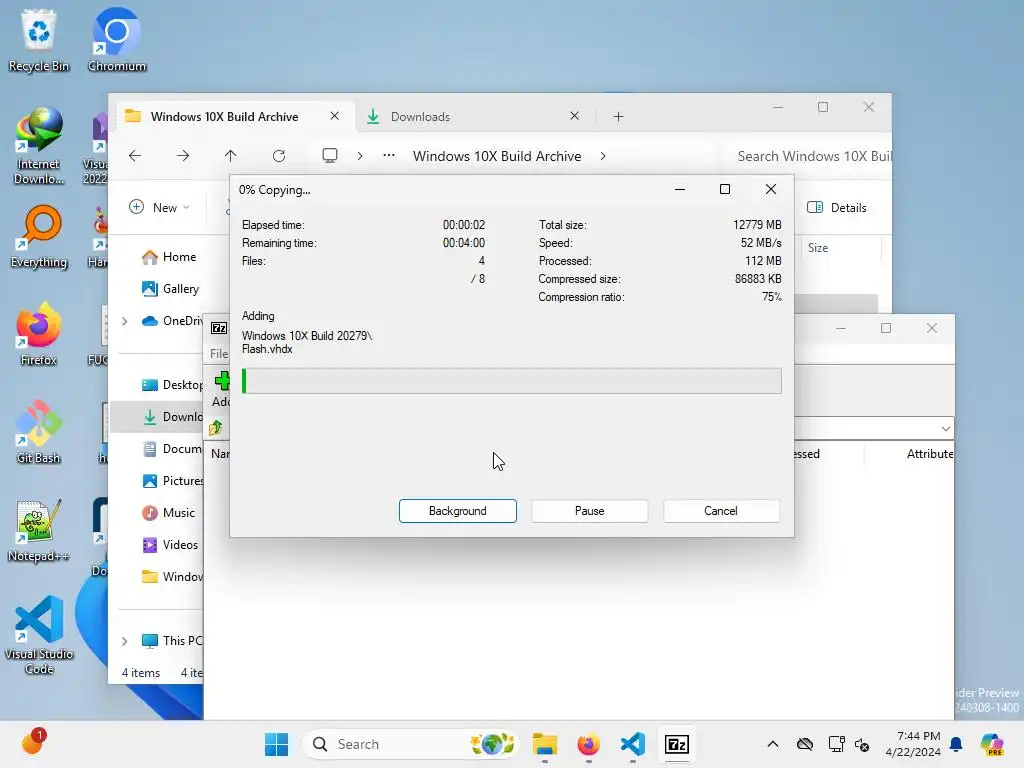The width and height of the screenshot is (1024, 768).
Task: Open Chromium desktop shortcut
Action: pyautogui.click(x=117, y=41)
